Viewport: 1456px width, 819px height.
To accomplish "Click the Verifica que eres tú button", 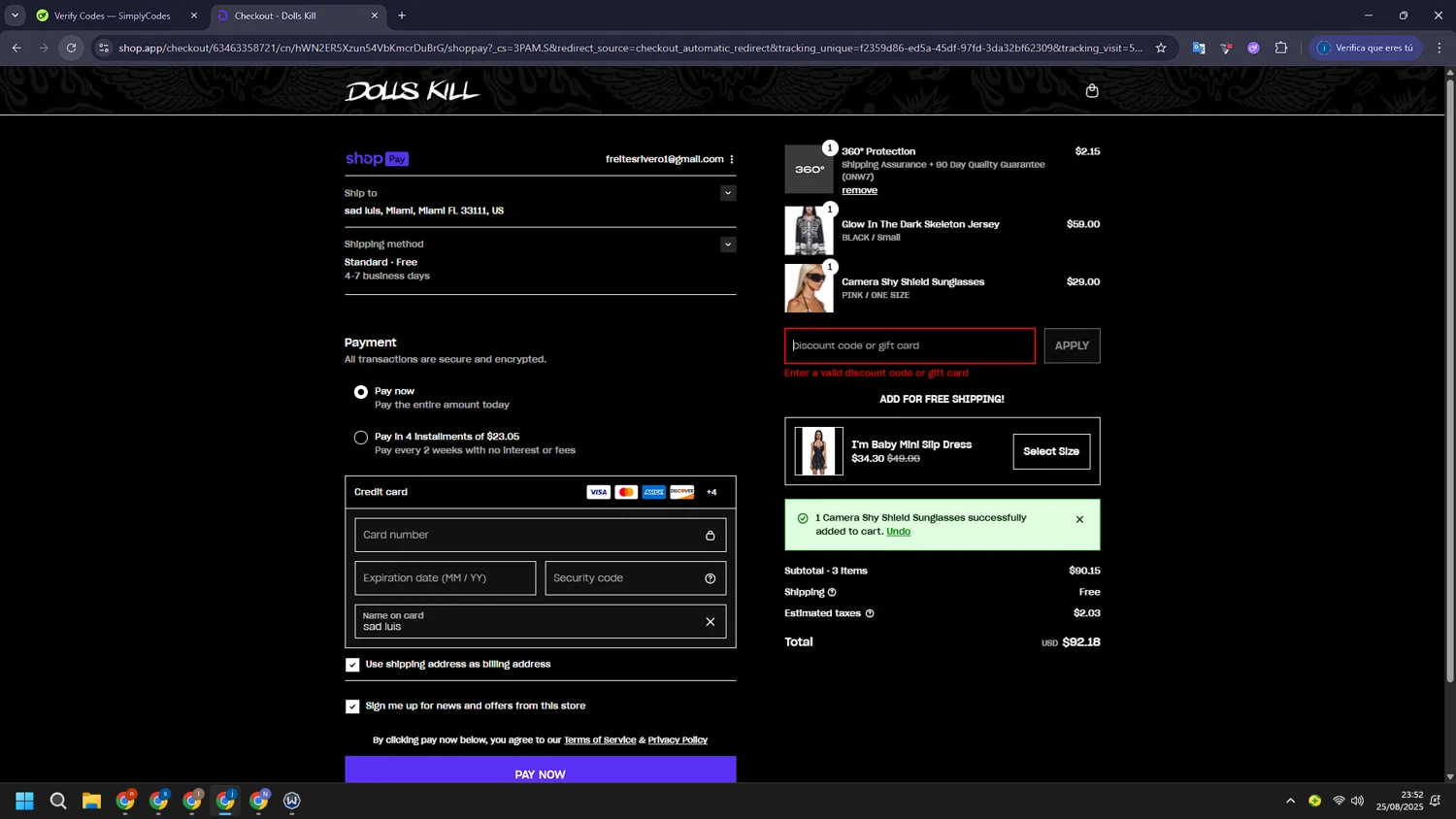I will pos(1365,48).
